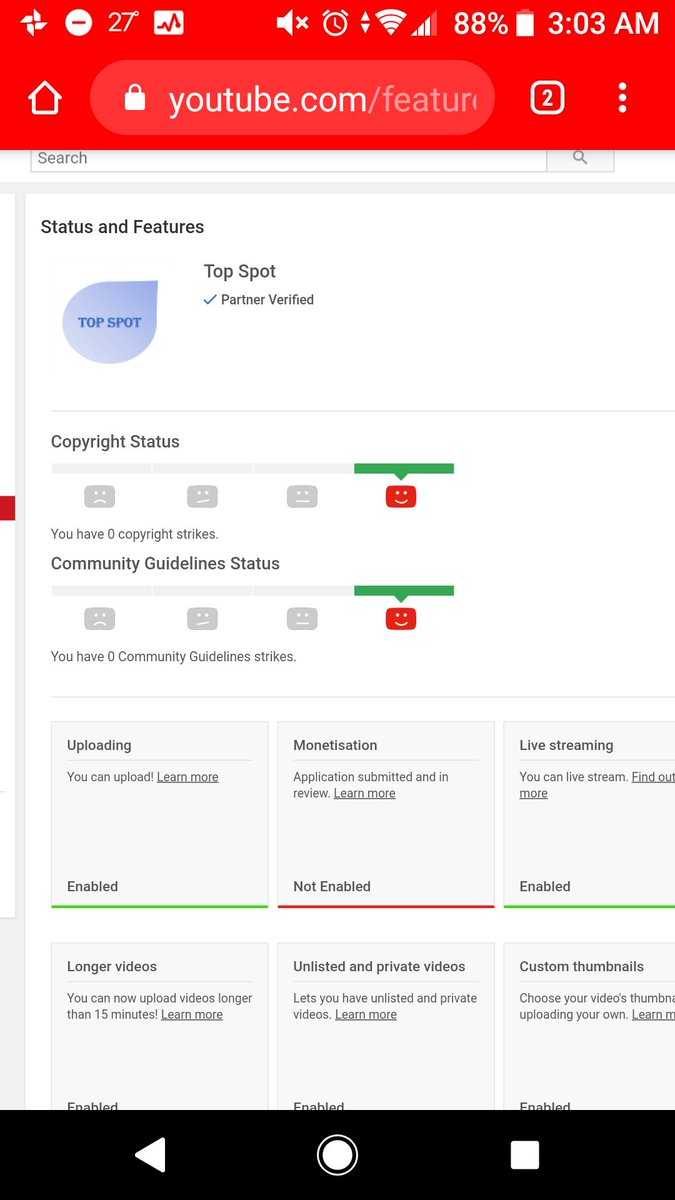Click the Top Spot channel name

pyautogui.click(x=240, y=271)
